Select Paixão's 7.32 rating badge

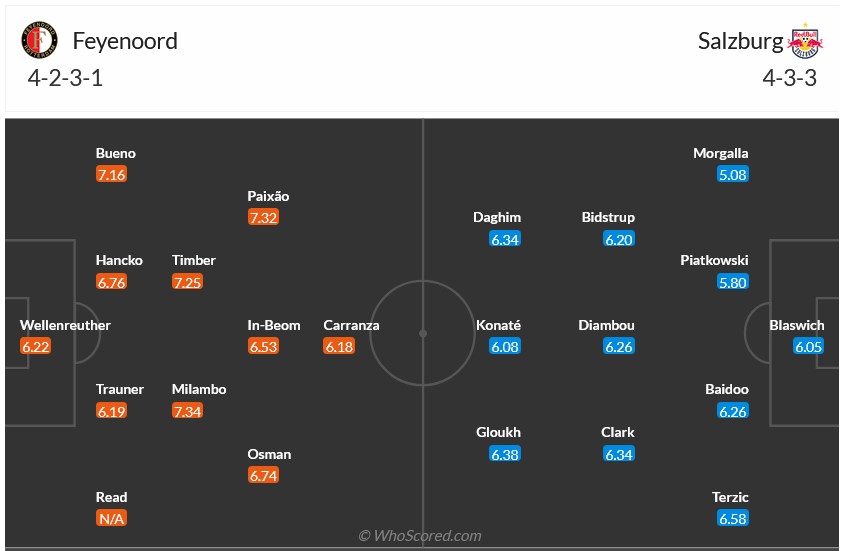(x=263, y=217)
